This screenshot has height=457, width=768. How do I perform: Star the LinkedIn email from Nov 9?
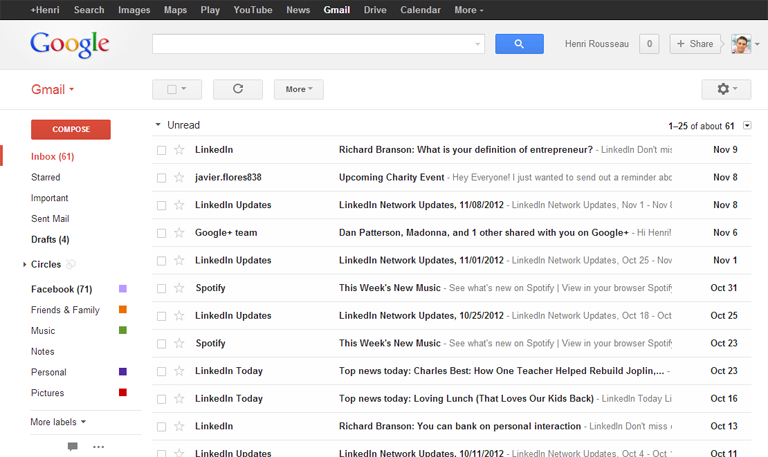click(x=179, y=150)
